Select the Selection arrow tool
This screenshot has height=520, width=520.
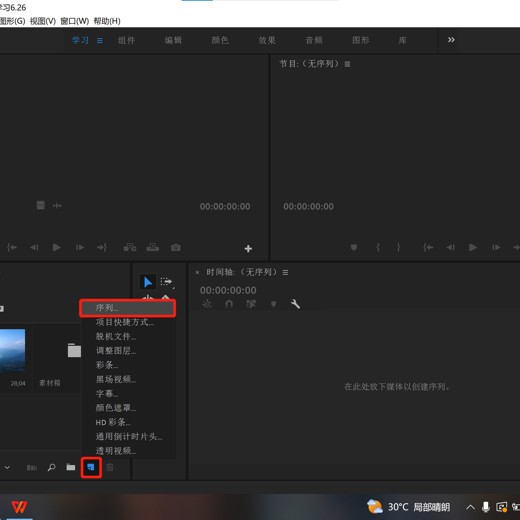pyautogui.click(x=148, y=282)
